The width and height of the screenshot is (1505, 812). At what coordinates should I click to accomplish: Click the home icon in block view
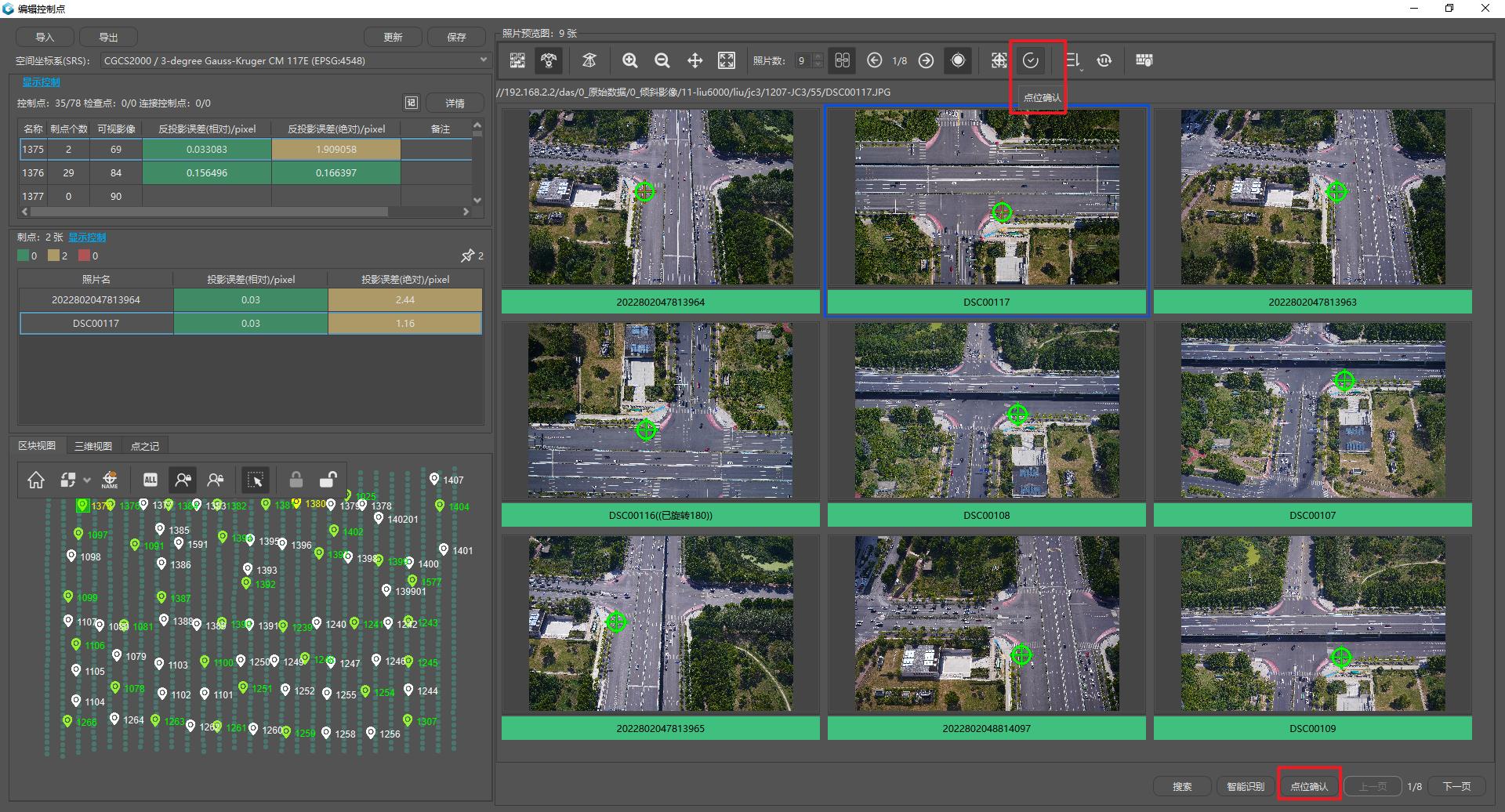[x=36, y=480]
